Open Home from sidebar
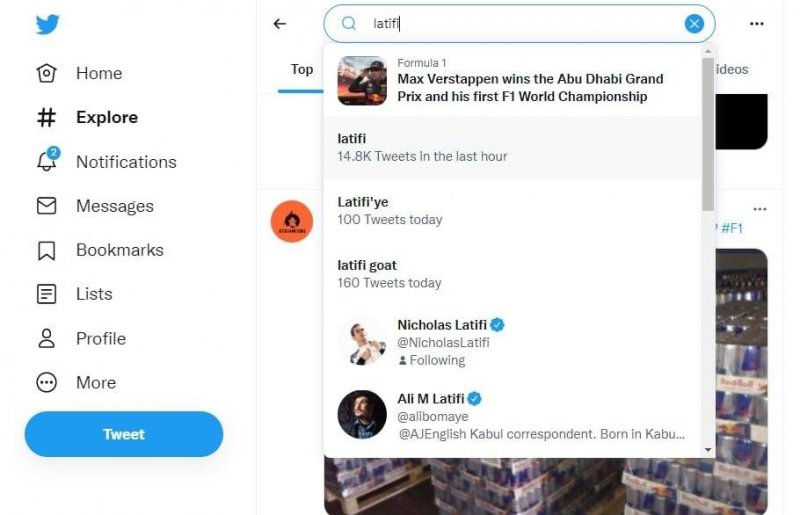The height and width of the screenshot is (515, 800). [x=98, y=73]
